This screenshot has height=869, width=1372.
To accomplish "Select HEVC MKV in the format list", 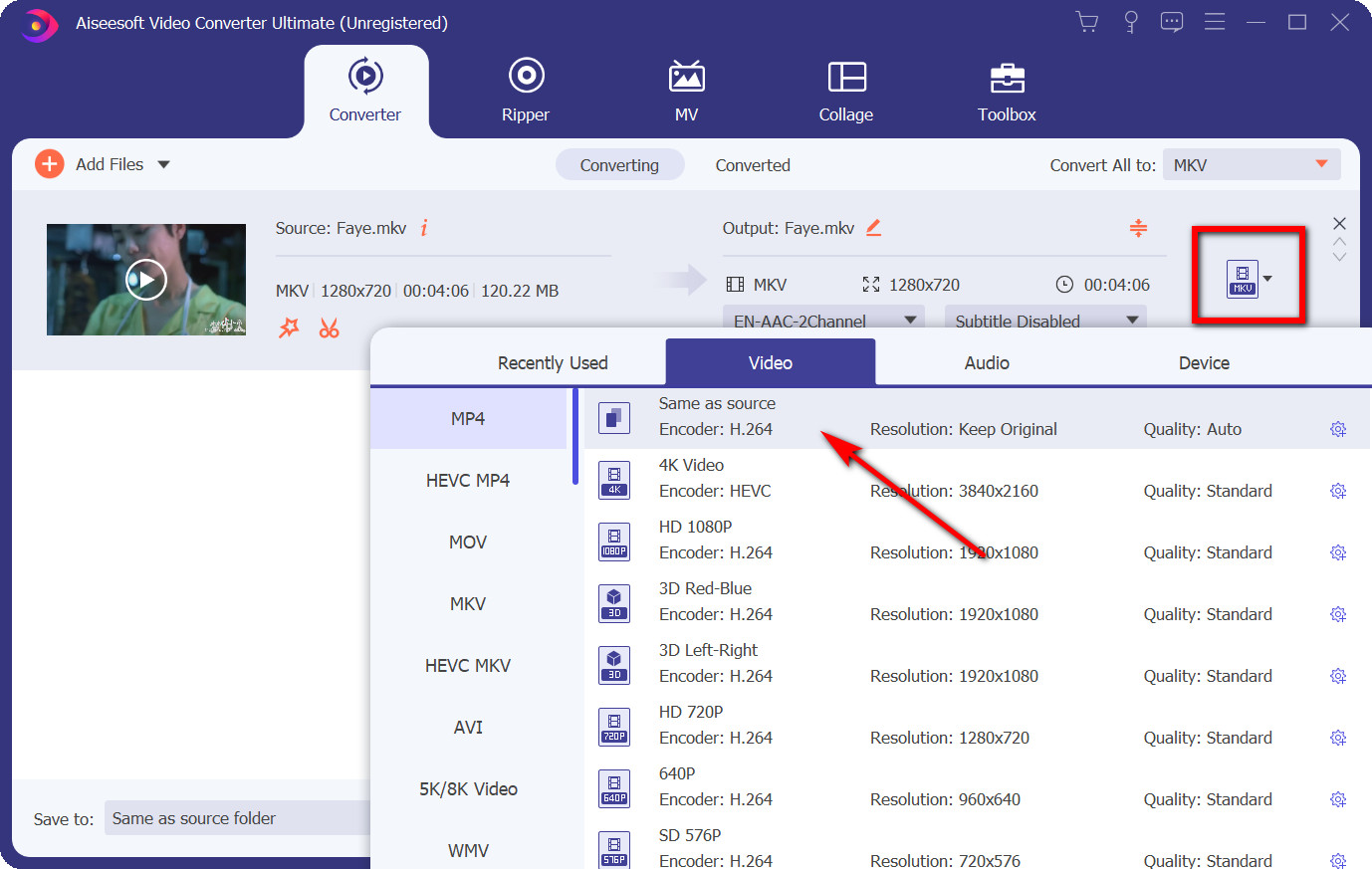I will 468,665.
